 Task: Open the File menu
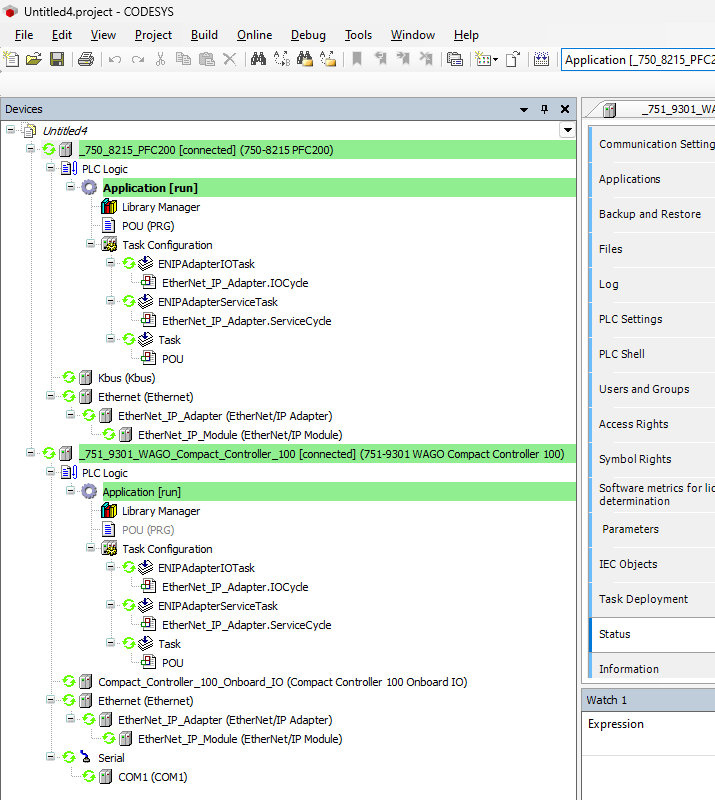24,35
